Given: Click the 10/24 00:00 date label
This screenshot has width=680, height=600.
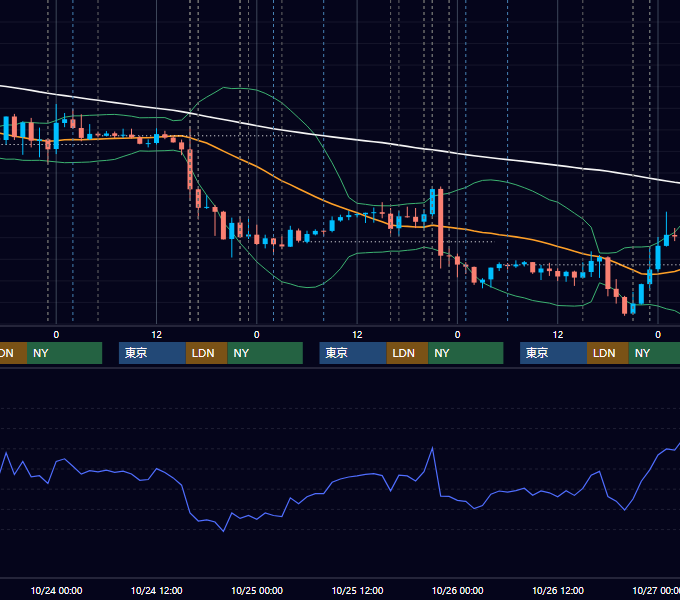Looking at the screenshot, I should click(56, 590).
